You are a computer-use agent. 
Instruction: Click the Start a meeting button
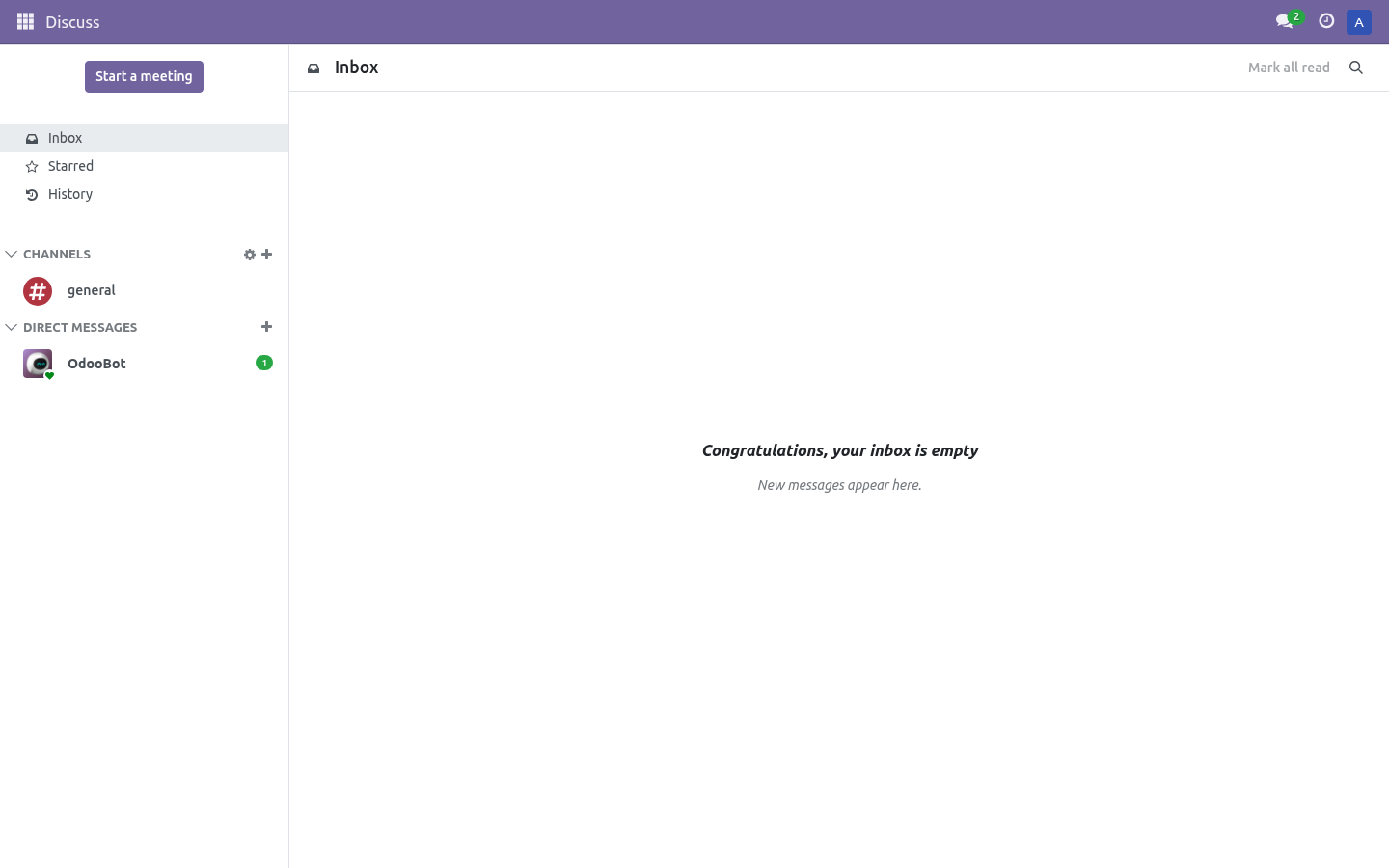pyautogui.click(x=144, y=77)
